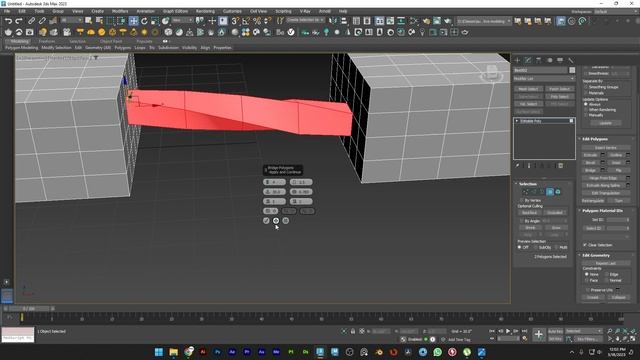Click the Pin Stack icon below the modifier stack
The width and height of the screenshot is (640, 360).
click(518, 166)
